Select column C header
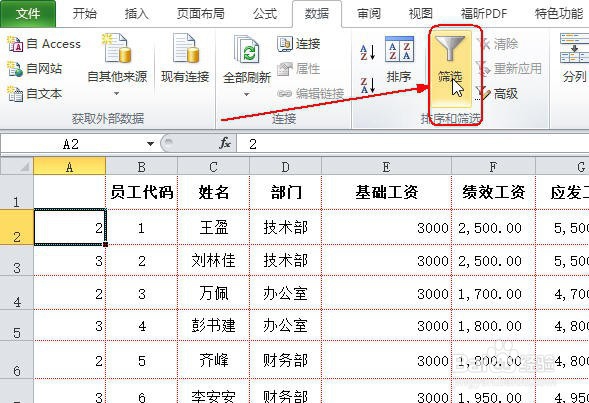The height and width of the screenshot is (403, 589). [213, 166]
